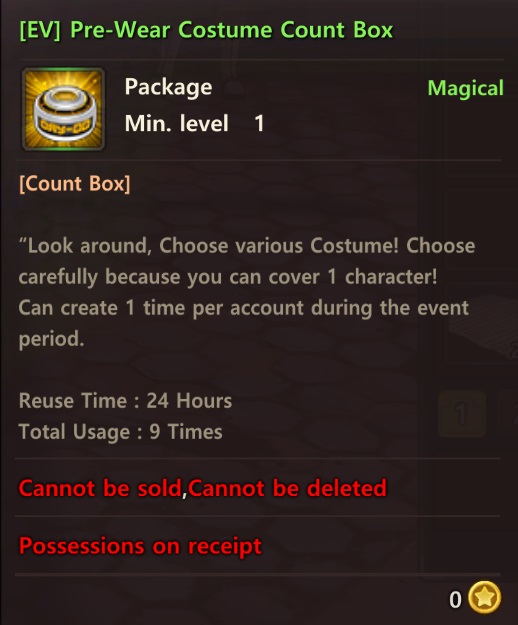The height and width of the screenshot is (625, 518).
Task: Click the faded slot number 1 behind tooltip
Action: (x=461, y=414)
